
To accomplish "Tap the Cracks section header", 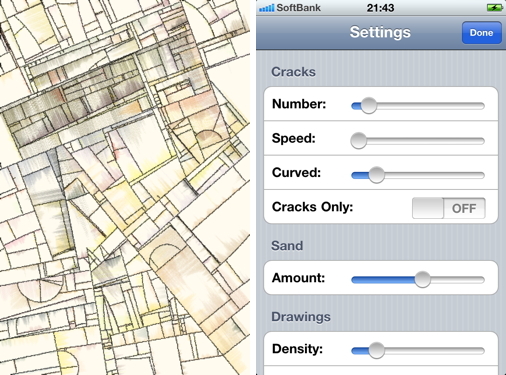I will pos(293,72).
